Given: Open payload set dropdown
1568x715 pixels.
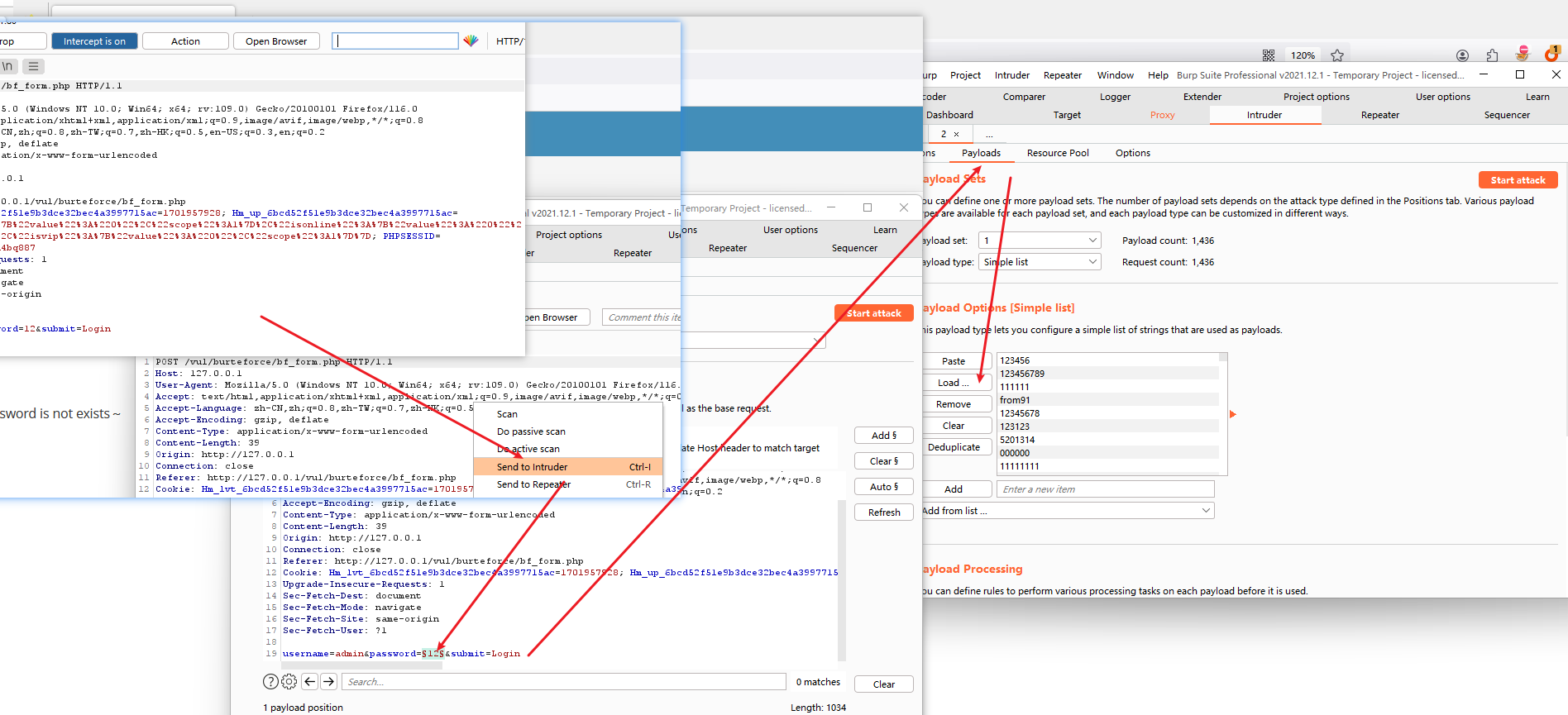Looking at the screenshot, I should pyautogui.click(x=1040, y=241).
